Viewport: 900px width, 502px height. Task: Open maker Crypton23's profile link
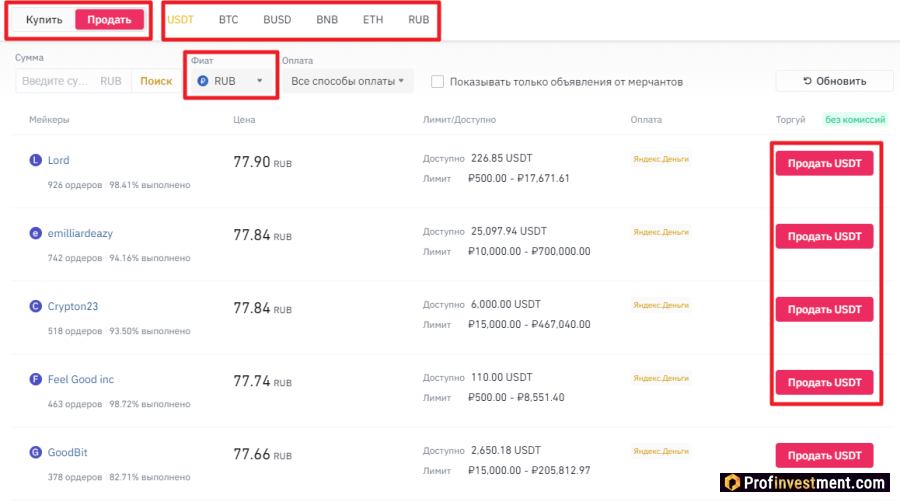[73, 306]
